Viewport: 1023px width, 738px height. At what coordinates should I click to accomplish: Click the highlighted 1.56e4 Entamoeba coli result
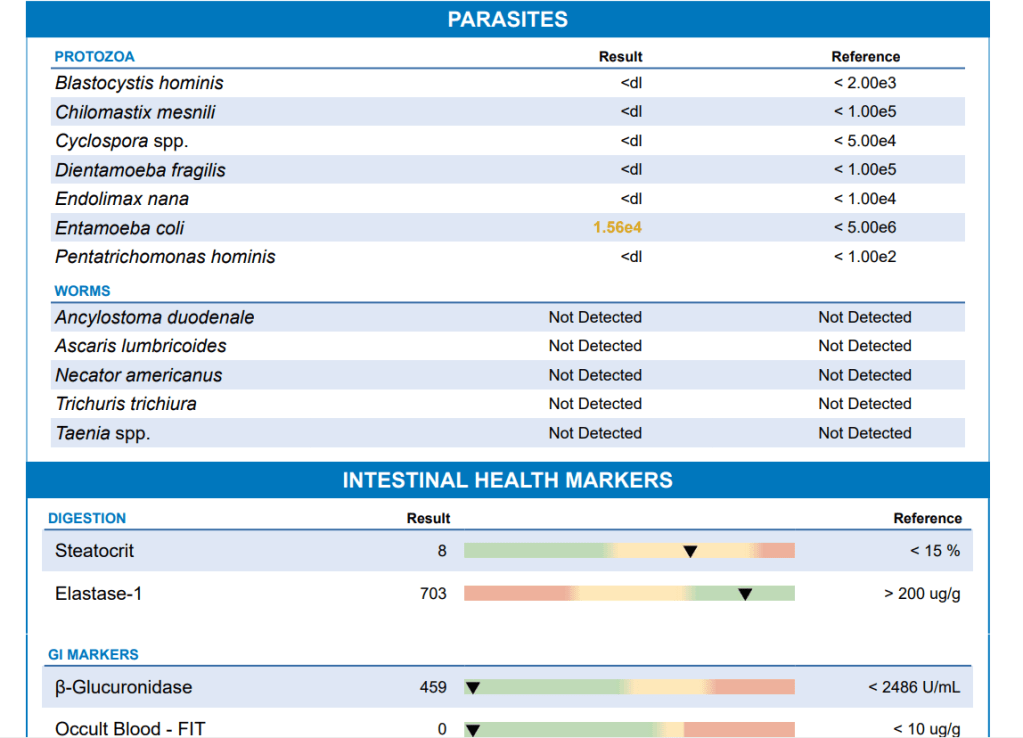pos(617,228)
